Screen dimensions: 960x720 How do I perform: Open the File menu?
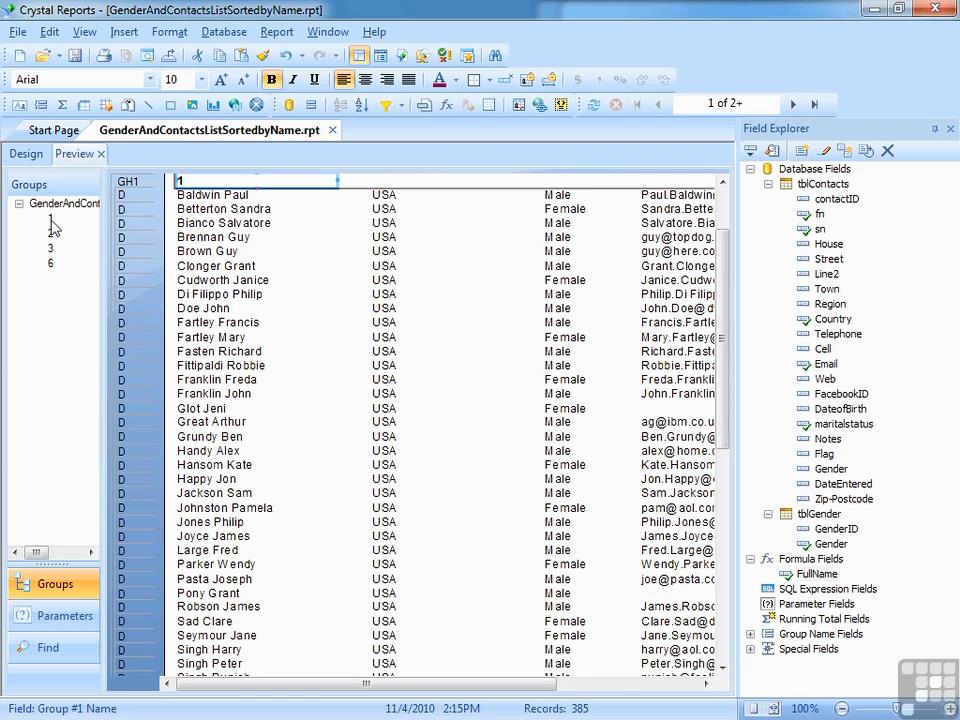[x=17, y=32]
